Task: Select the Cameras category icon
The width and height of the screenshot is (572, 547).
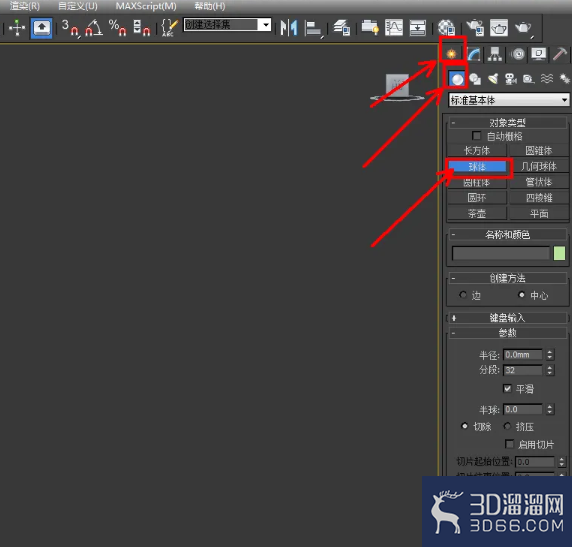Action: pyautogui.click(x=510, y=79)
